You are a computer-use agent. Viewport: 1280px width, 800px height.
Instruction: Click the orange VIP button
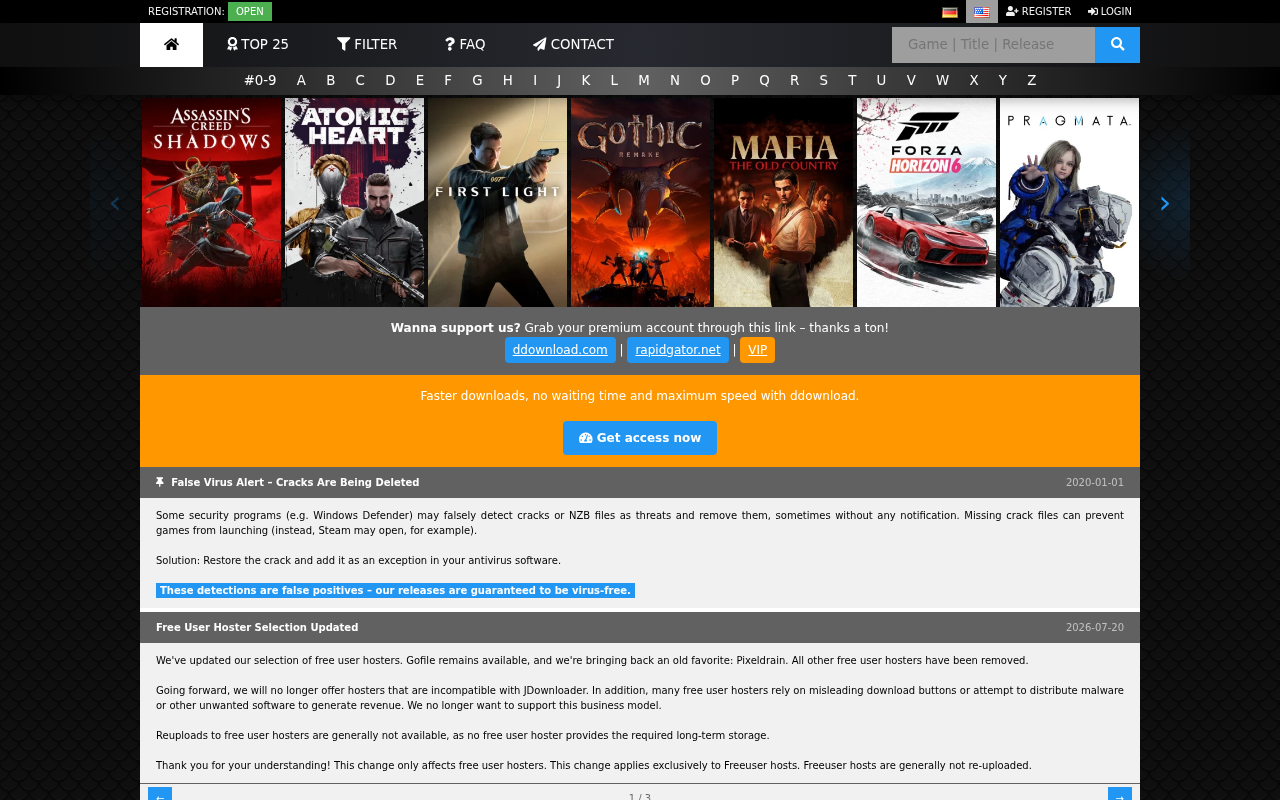(757, 350)
